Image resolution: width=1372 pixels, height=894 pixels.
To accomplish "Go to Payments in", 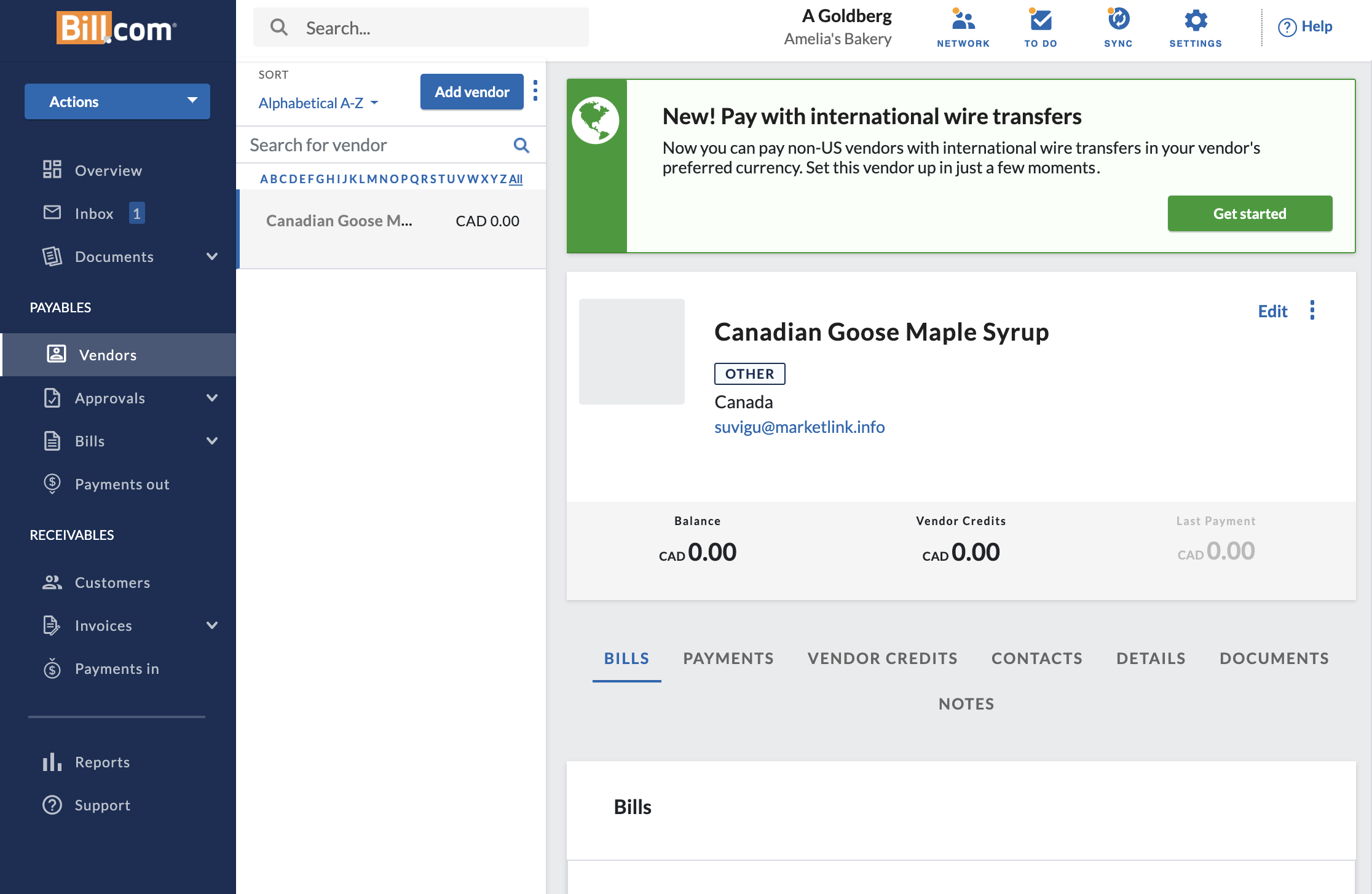I will pyautogui.click(x=117, y=668).
